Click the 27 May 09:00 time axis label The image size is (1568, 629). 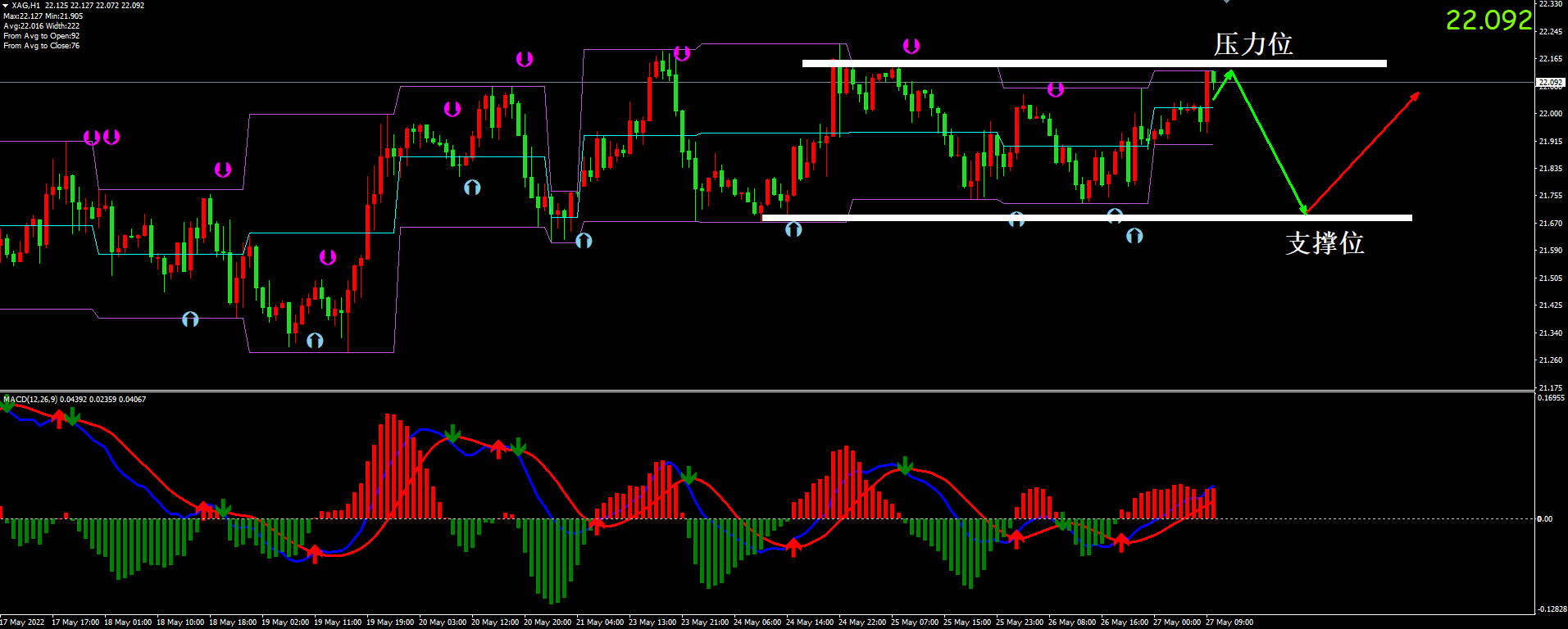(1229, 622)
